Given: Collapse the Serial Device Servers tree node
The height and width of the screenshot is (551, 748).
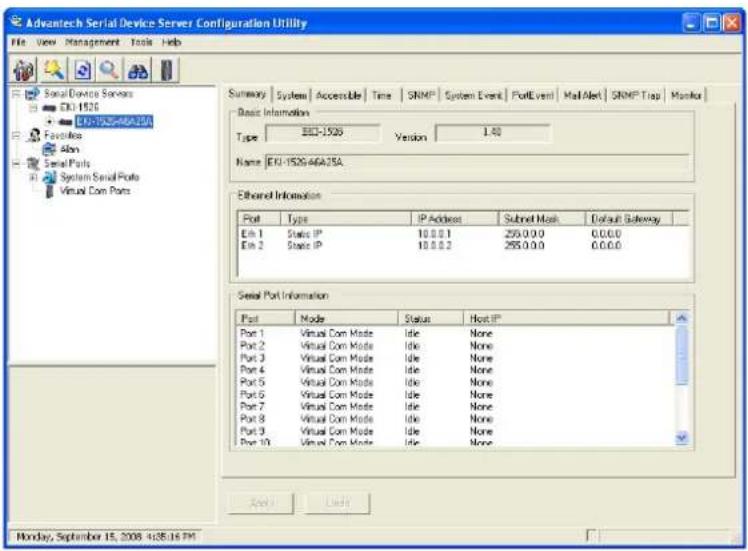Looking at the screenshot, I should pos(16,94).
